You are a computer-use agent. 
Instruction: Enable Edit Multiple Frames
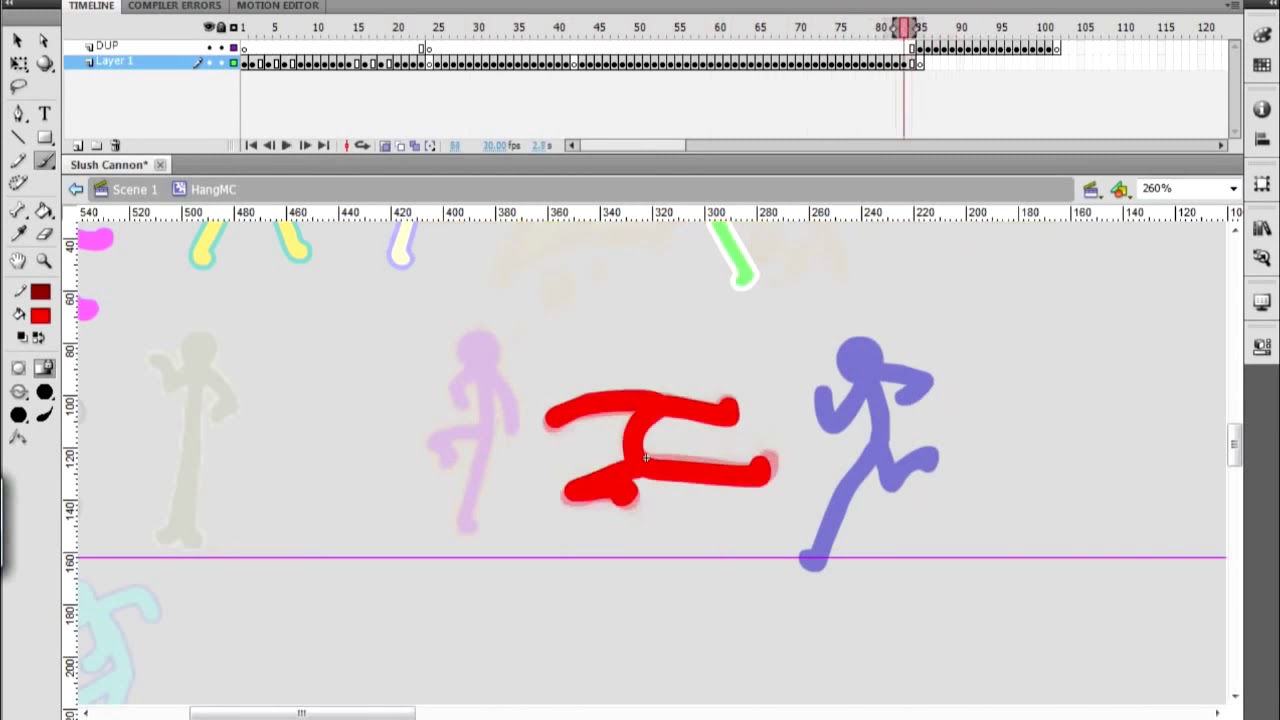tap(415, 146)
